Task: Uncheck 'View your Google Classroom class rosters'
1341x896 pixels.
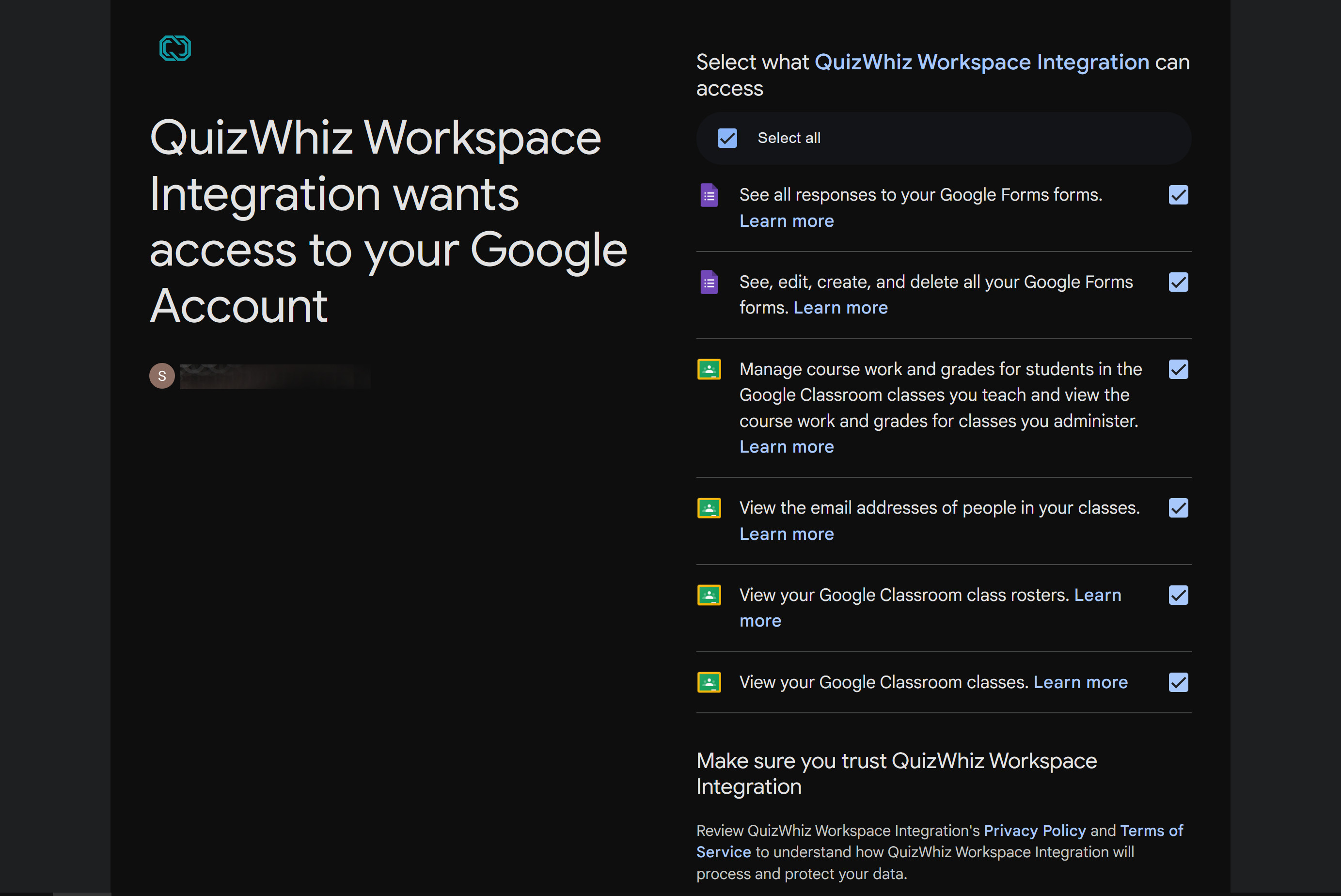Action: click(1178, 595)
